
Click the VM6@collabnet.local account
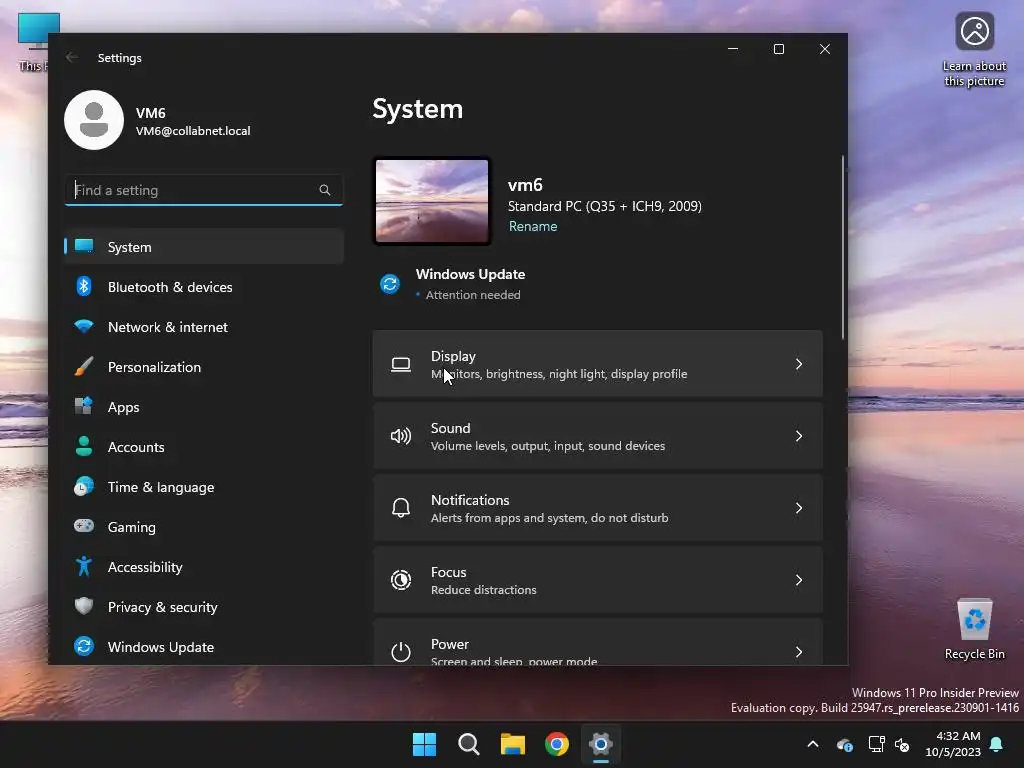[193, 131]
